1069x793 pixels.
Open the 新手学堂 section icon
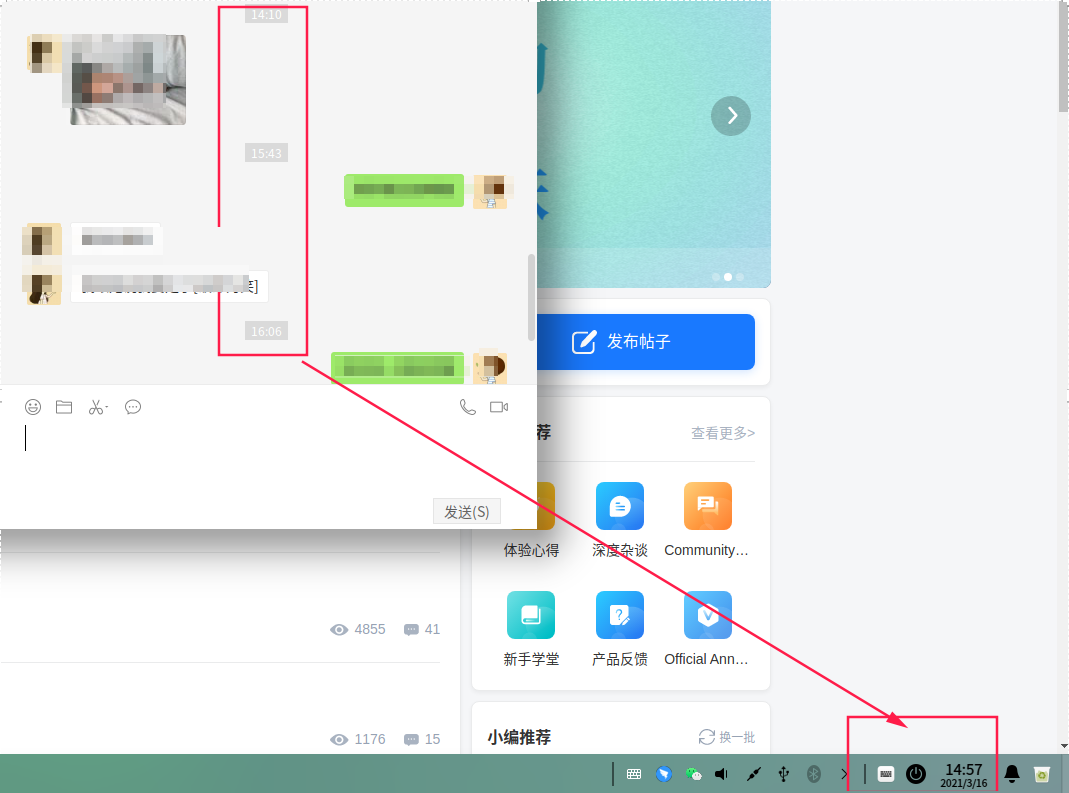(x=531, y=615)
